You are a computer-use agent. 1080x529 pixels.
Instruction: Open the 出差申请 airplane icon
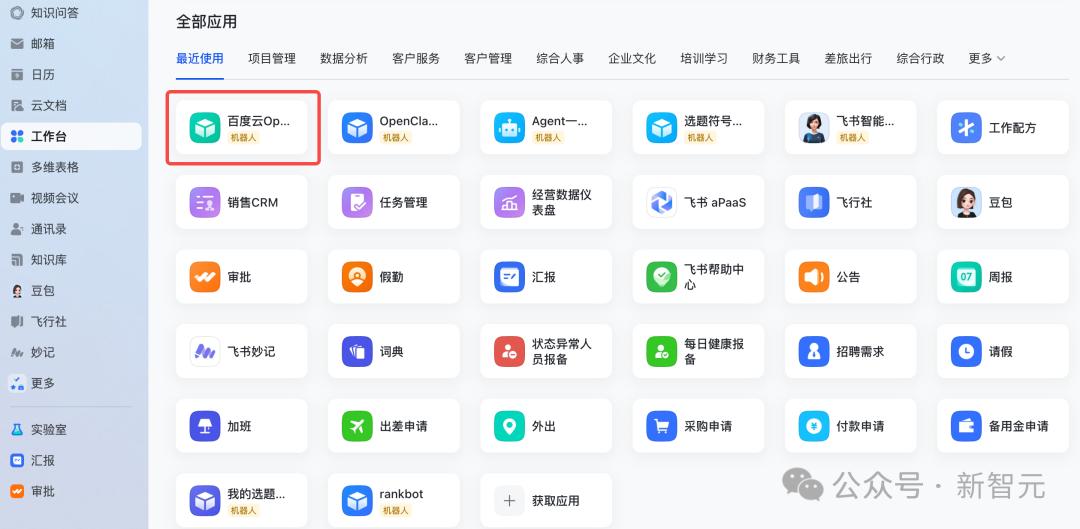click(x=357, y=426)
